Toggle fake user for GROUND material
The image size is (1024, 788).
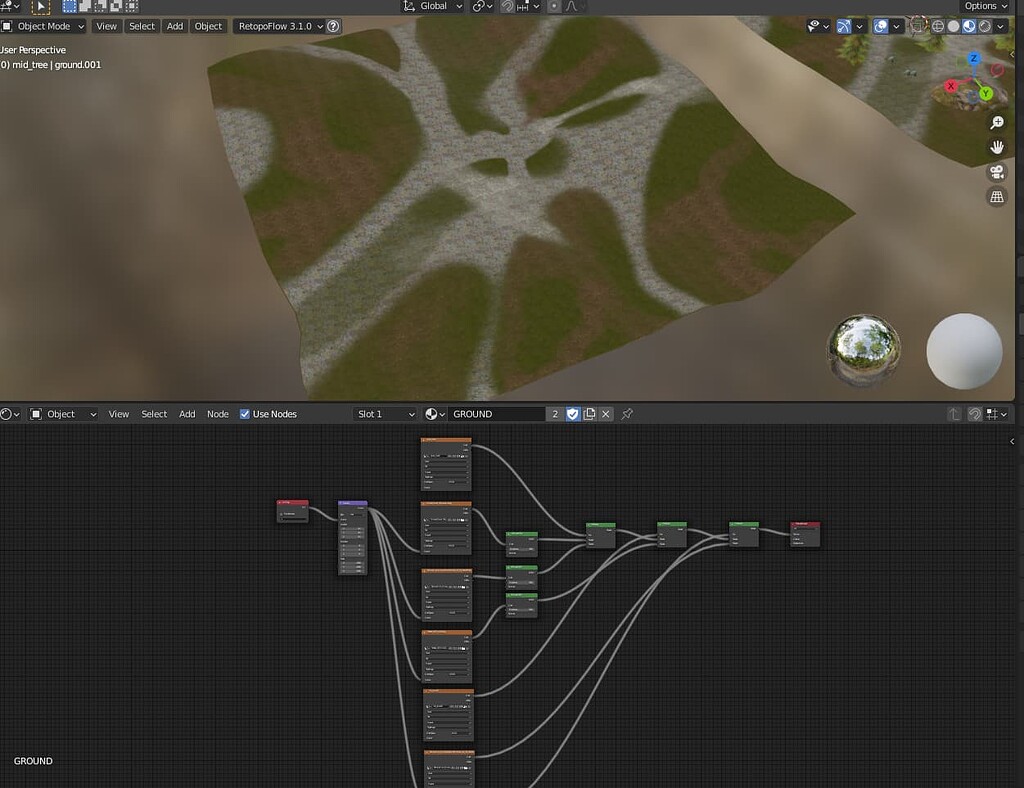[x=573, y=413]
